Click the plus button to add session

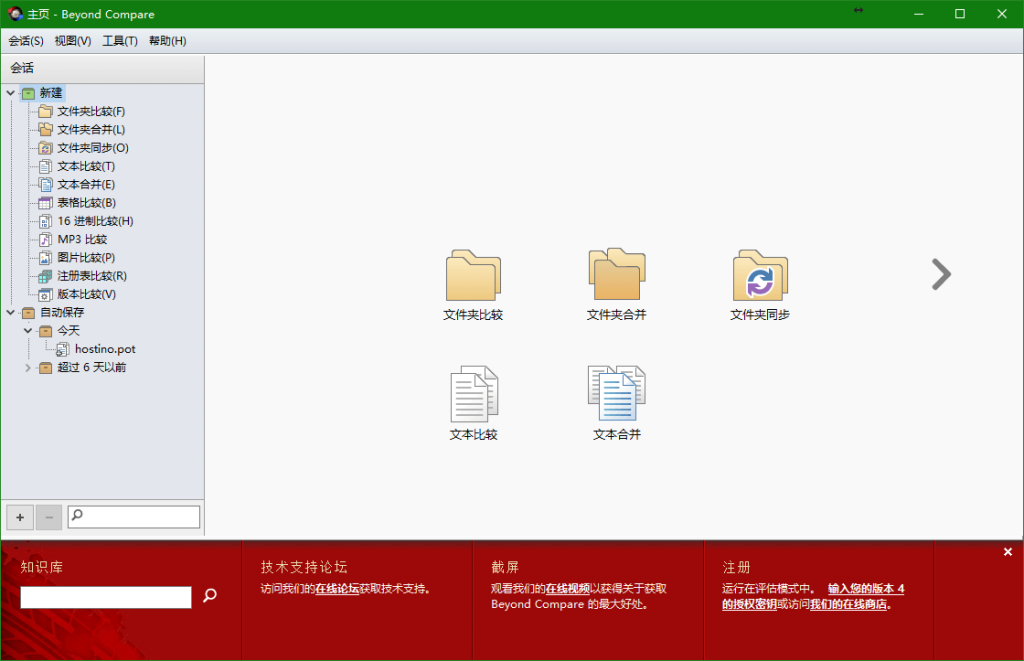click(19, 517)
